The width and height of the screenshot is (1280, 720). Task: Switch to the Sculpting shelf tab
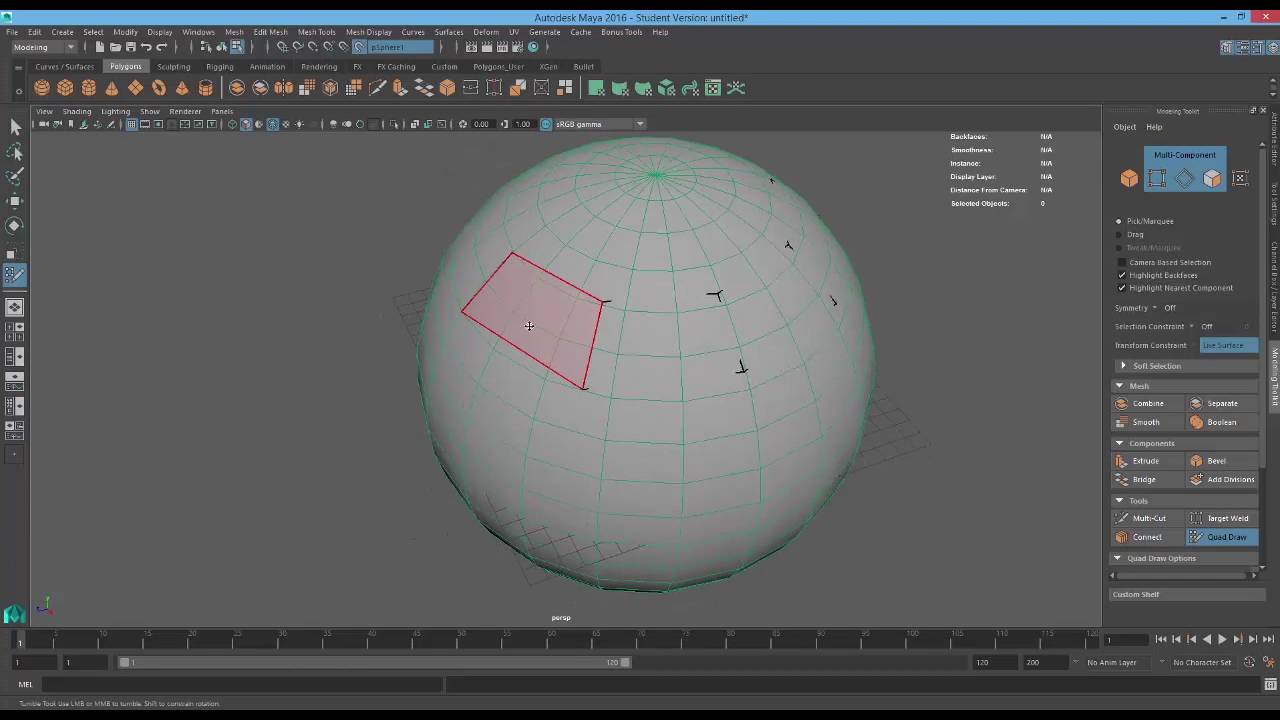coord(173,67)
